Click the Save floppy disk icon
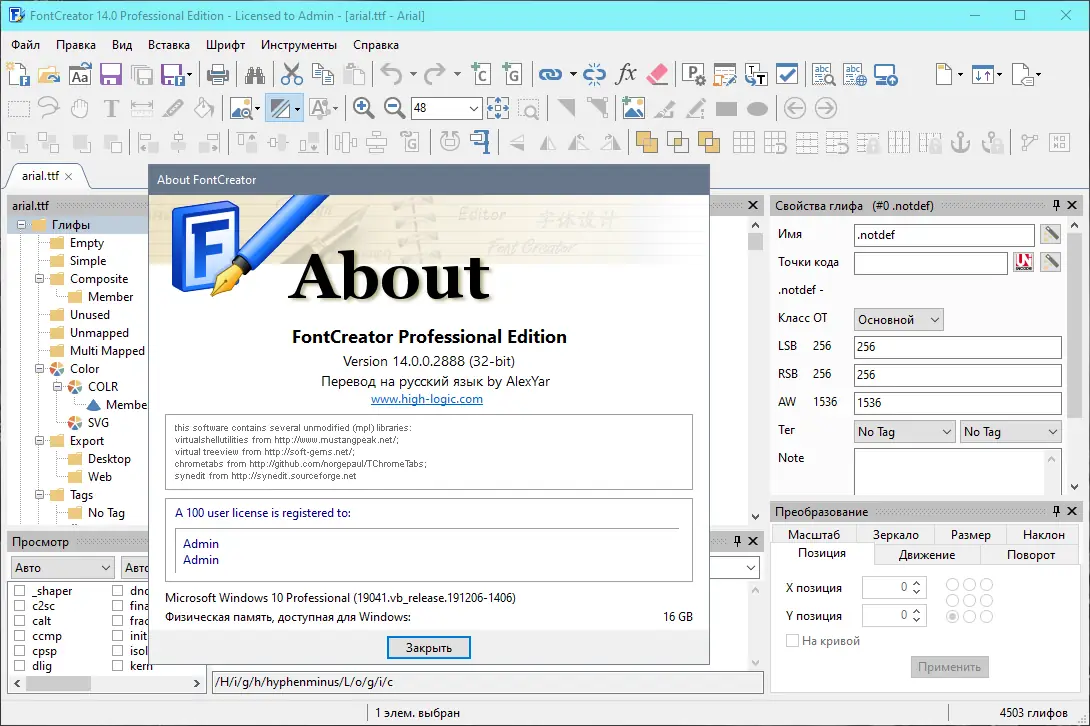 [x=111, y=74]
